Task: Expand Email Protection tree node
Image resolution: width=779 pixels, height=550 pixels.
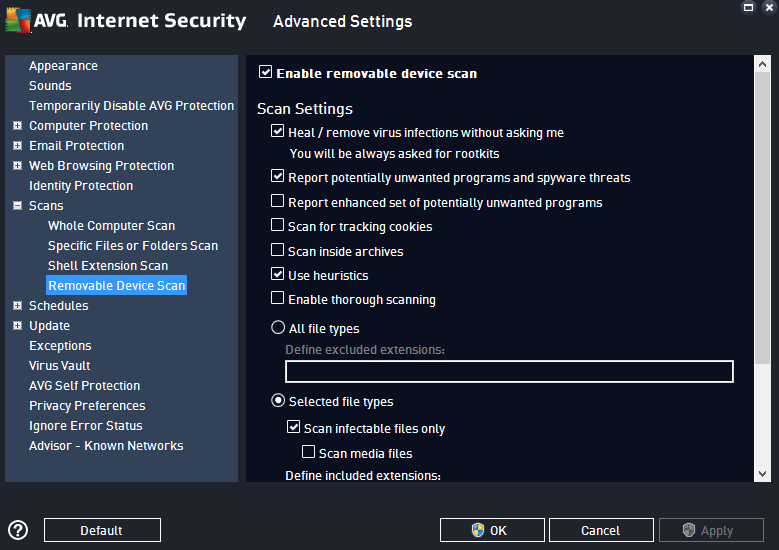Action: (x=17, y=146)
